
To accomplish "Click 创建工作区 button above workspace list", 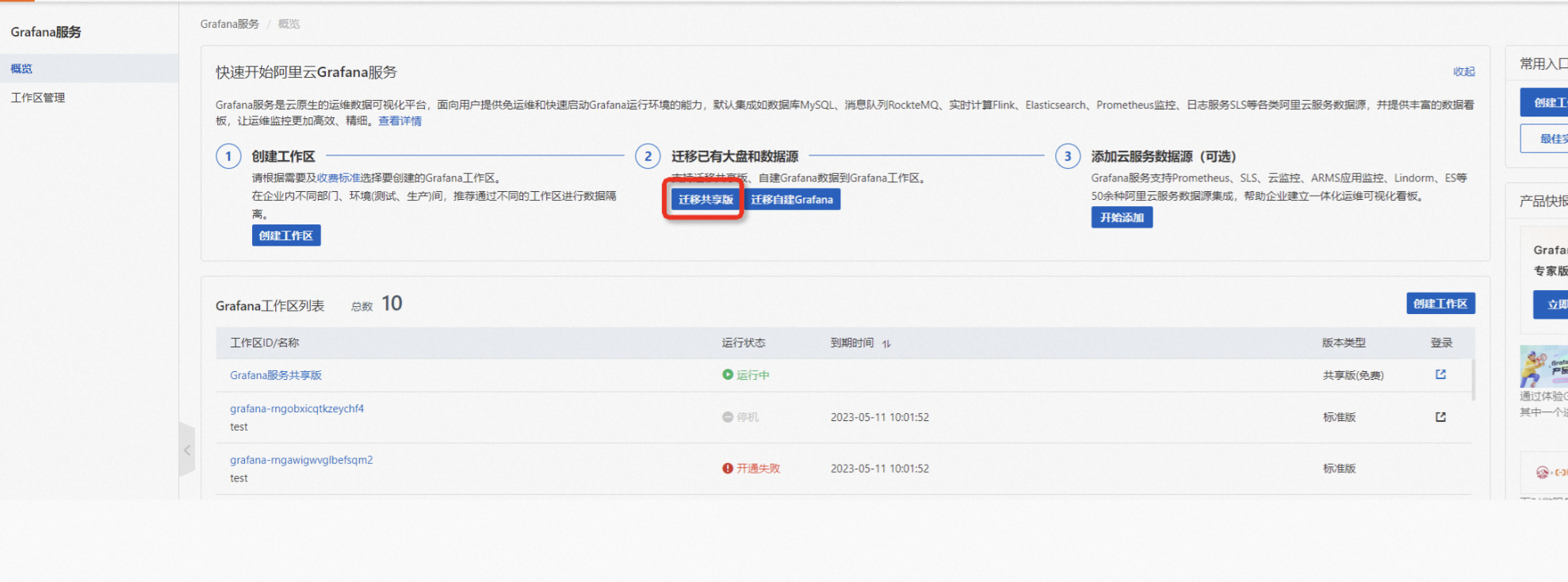I will [1440, 304].
